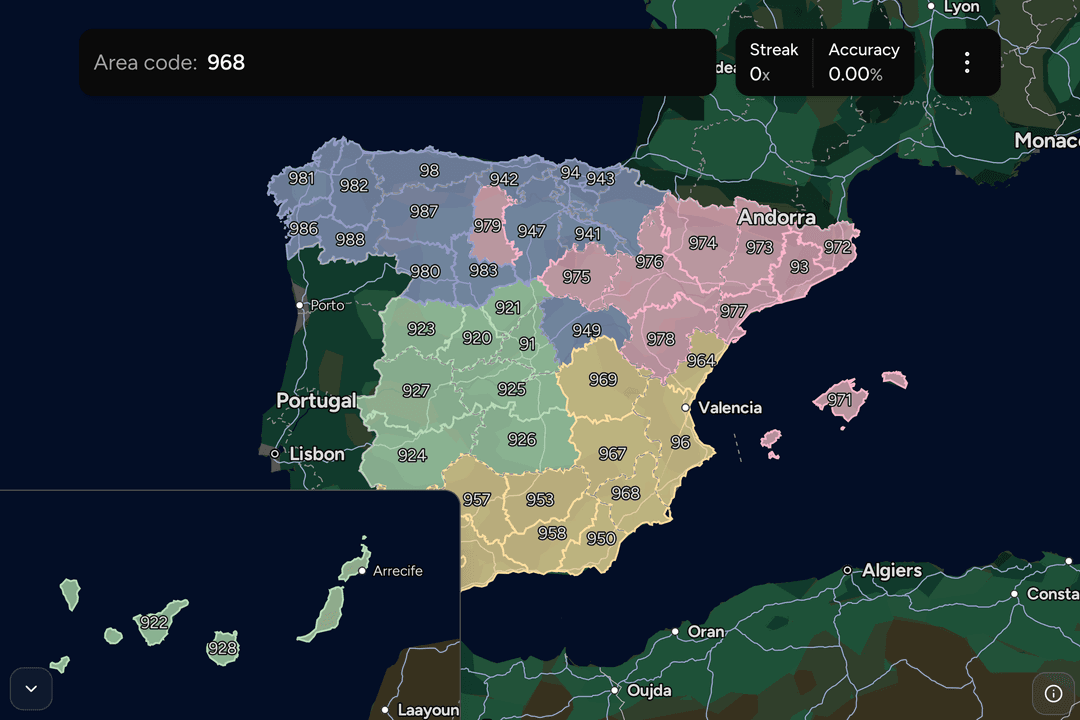Image resolution: width=1080 pixels, height=720 pixels.
Task: Select region 971 on the Balearic Islands
Action: [x=841, y=400]
